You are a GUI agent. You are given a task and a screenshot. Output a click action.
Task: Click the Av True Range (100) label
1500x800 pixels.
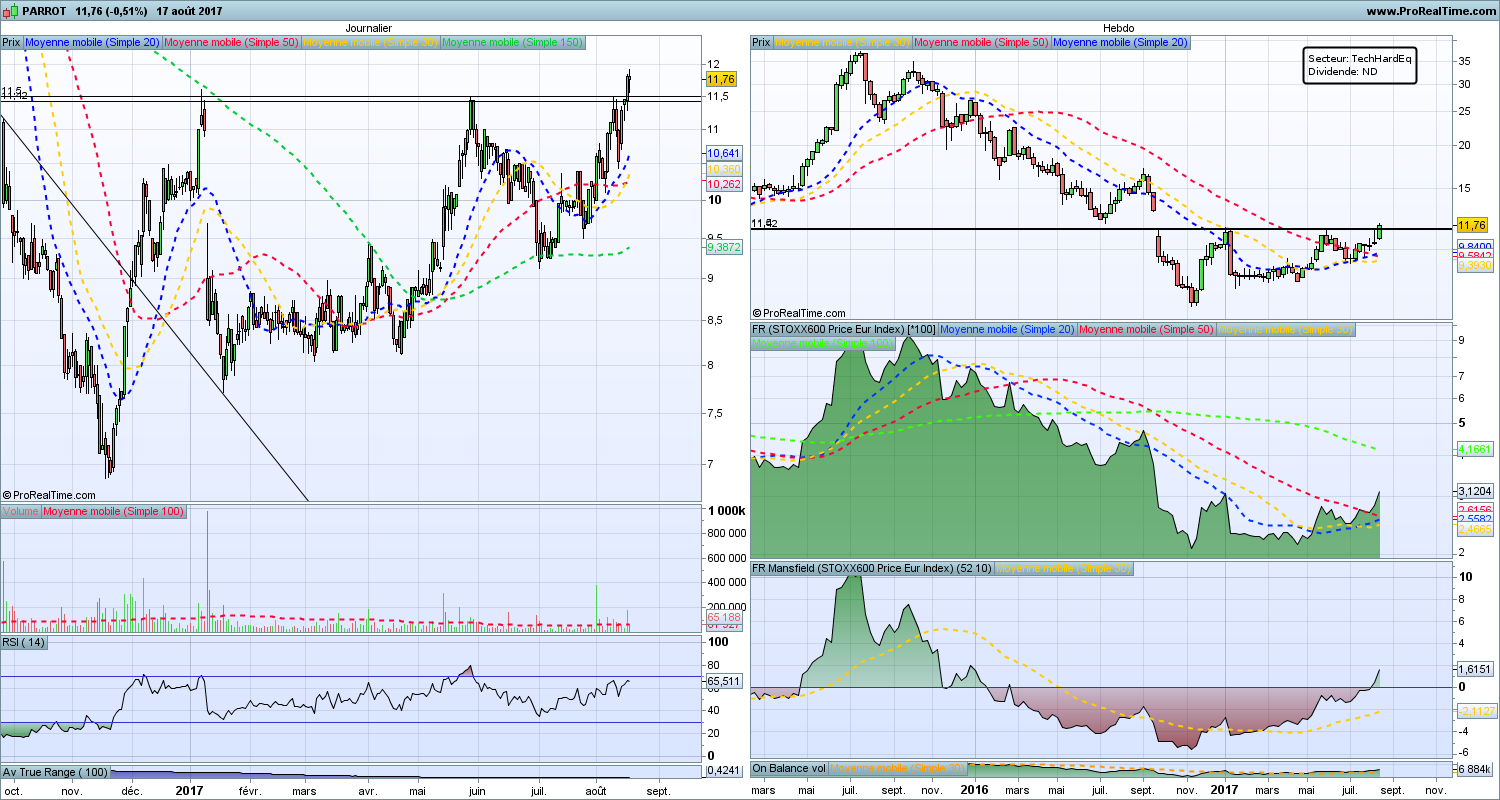pos(55,772)
